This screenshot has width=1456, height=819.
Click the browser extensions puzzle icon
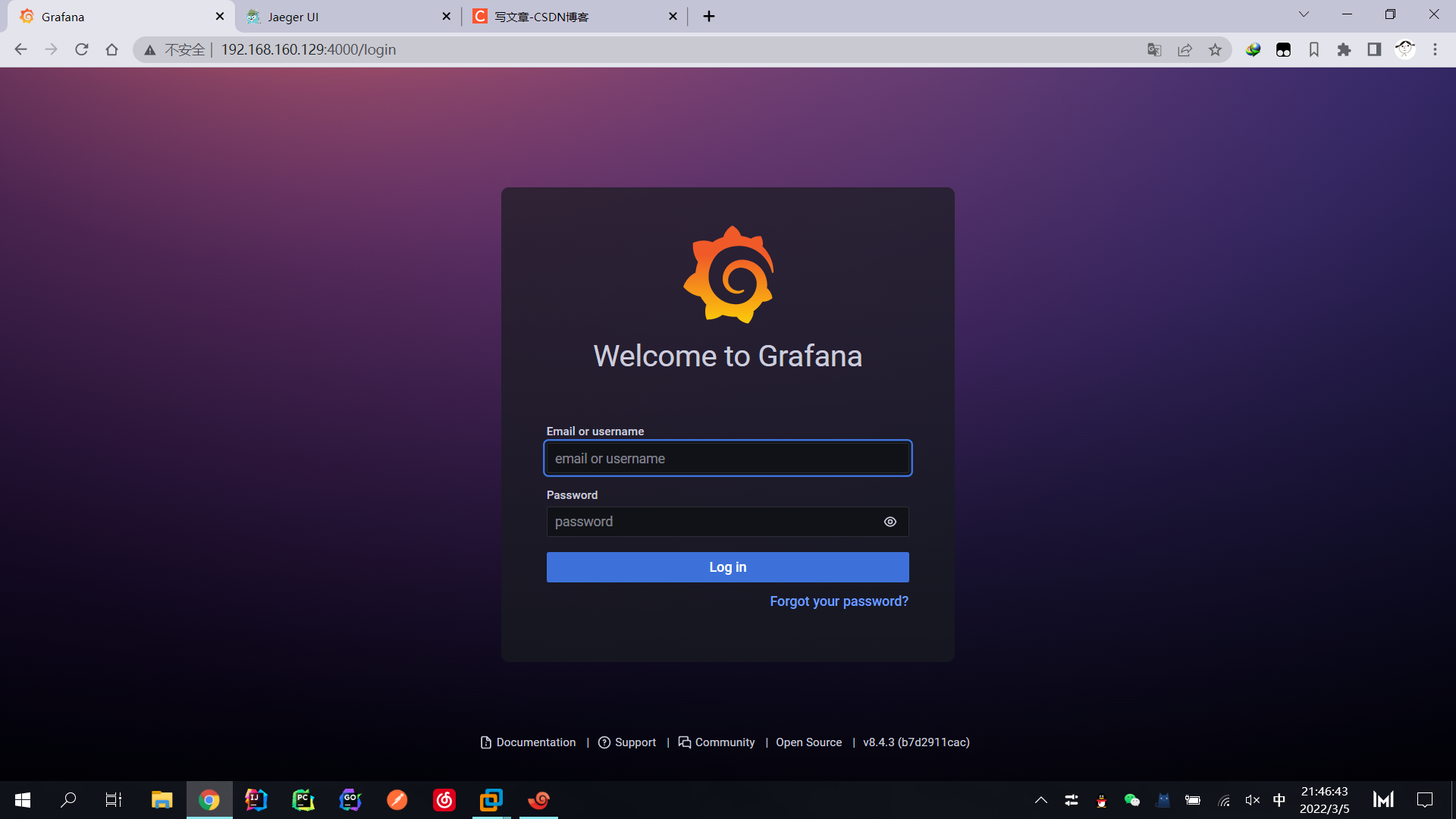point(1344,50)
